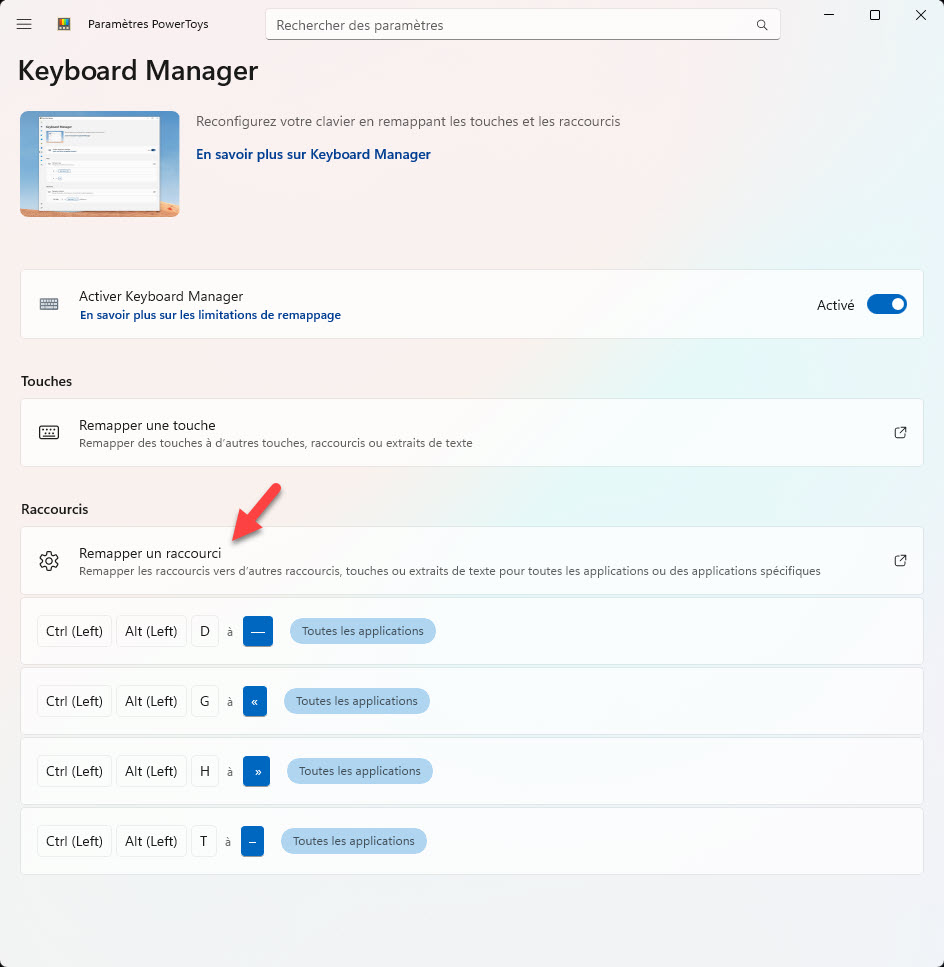The image size is (944, 967).
Task: Maximize the PowerToys window
Action: (x=874, y=15)
